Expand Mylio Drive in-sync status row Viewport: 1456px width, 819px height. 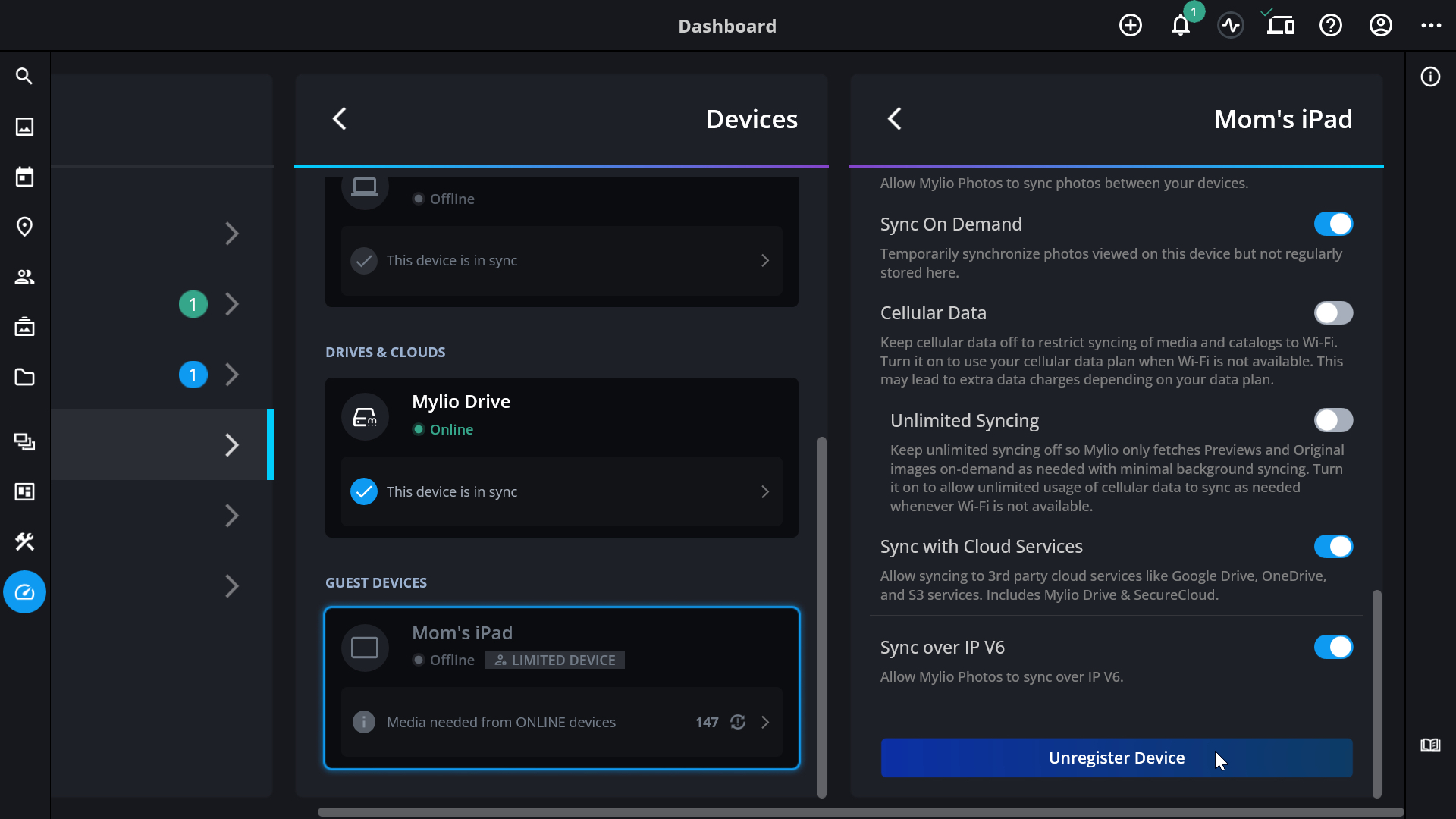pyautogui.click(x=561, y=491)
